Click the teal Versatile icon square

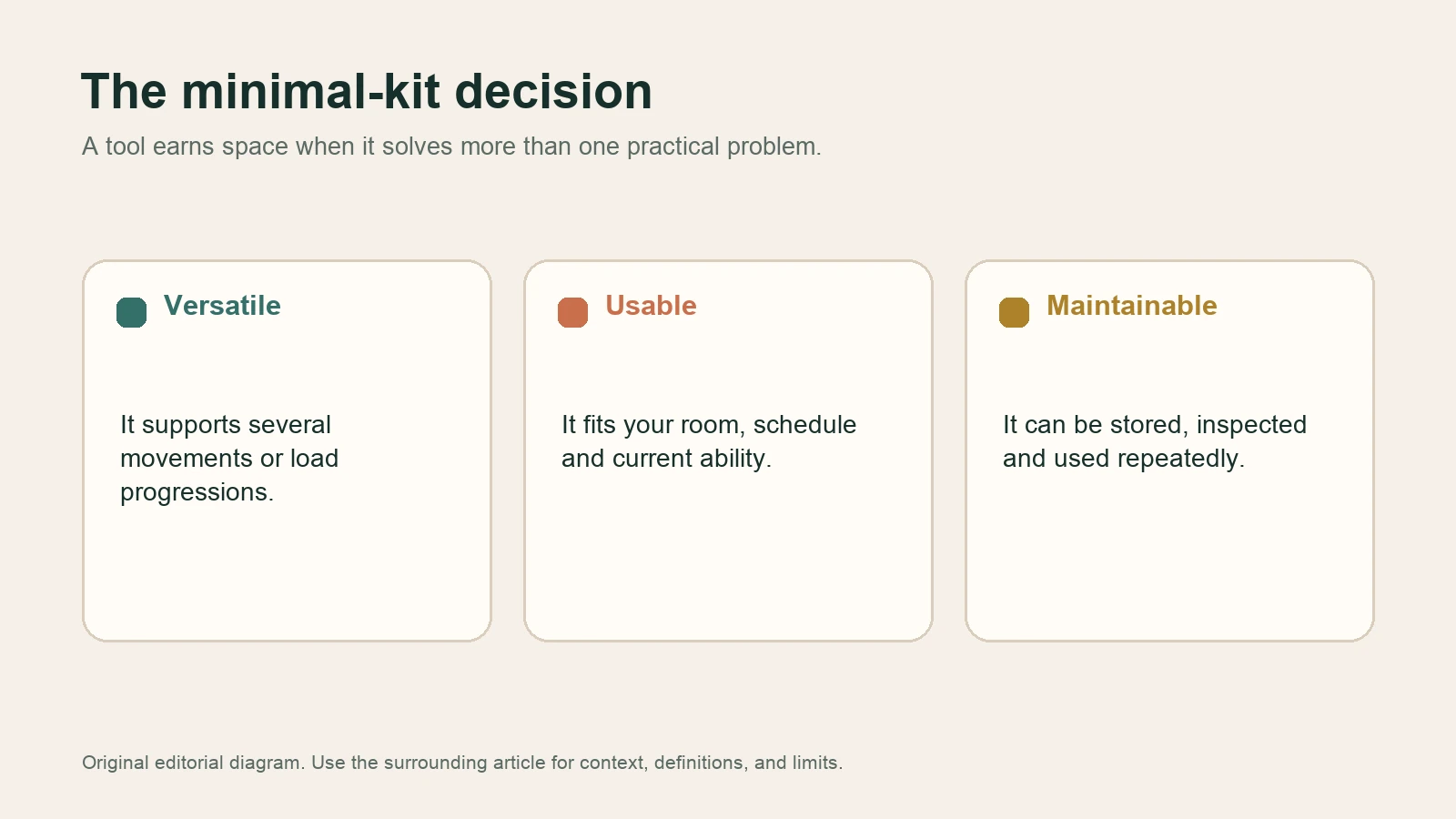(x=131, y=312)
